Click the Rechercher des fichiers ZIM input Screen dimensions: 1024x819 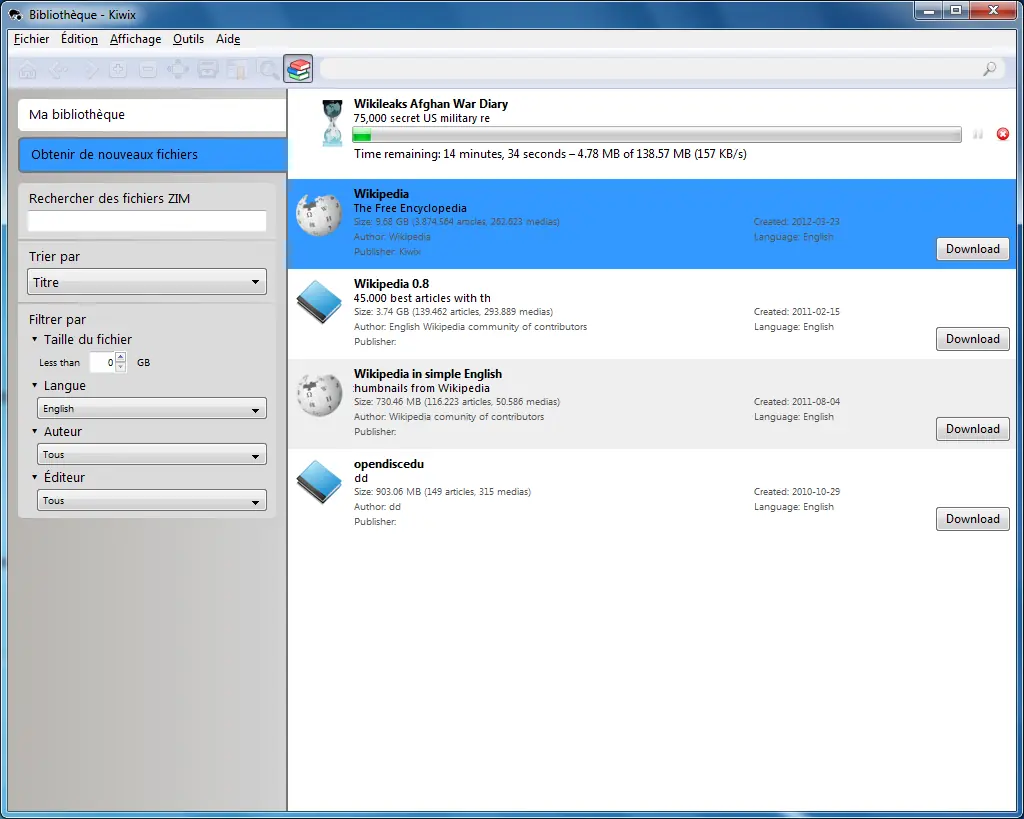tap(147, 221)
